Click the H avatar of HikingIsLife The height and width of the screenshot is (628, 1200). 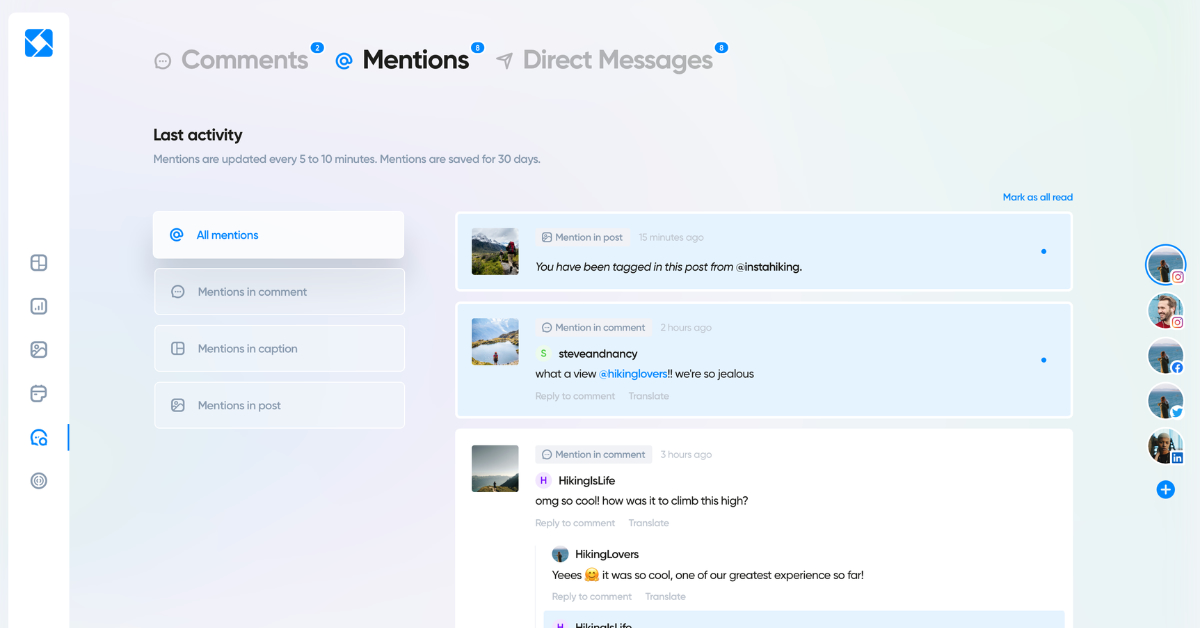click(543, 480)
